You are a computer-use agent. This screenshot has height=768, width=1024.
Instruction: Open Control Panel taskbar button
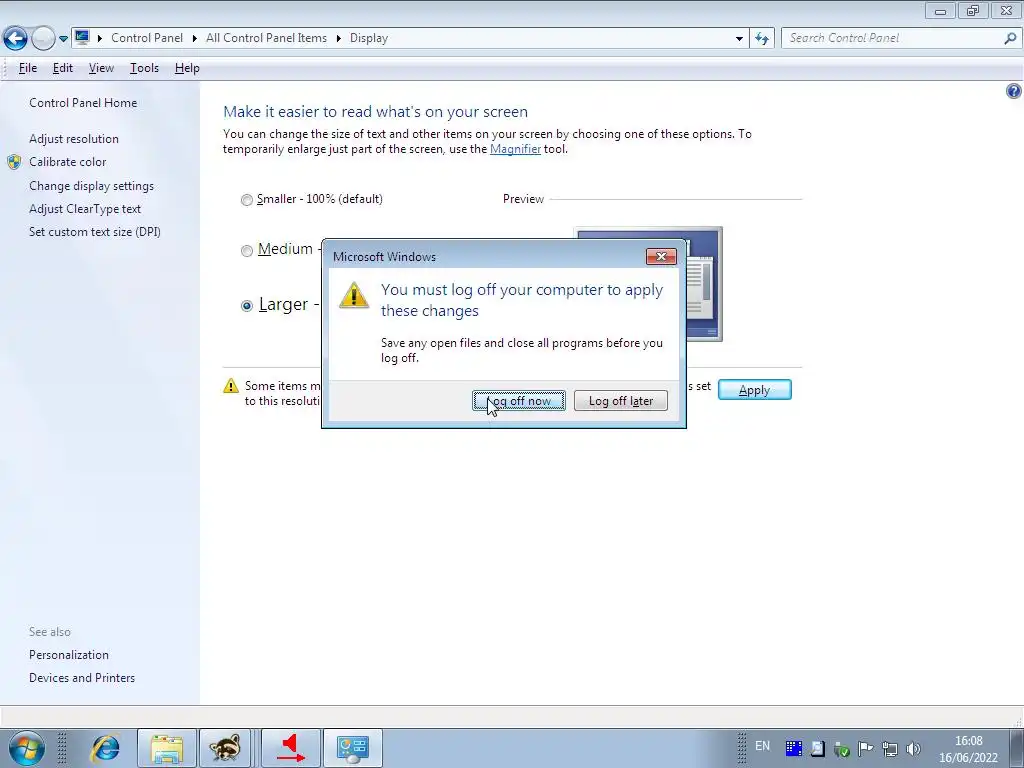353,748
